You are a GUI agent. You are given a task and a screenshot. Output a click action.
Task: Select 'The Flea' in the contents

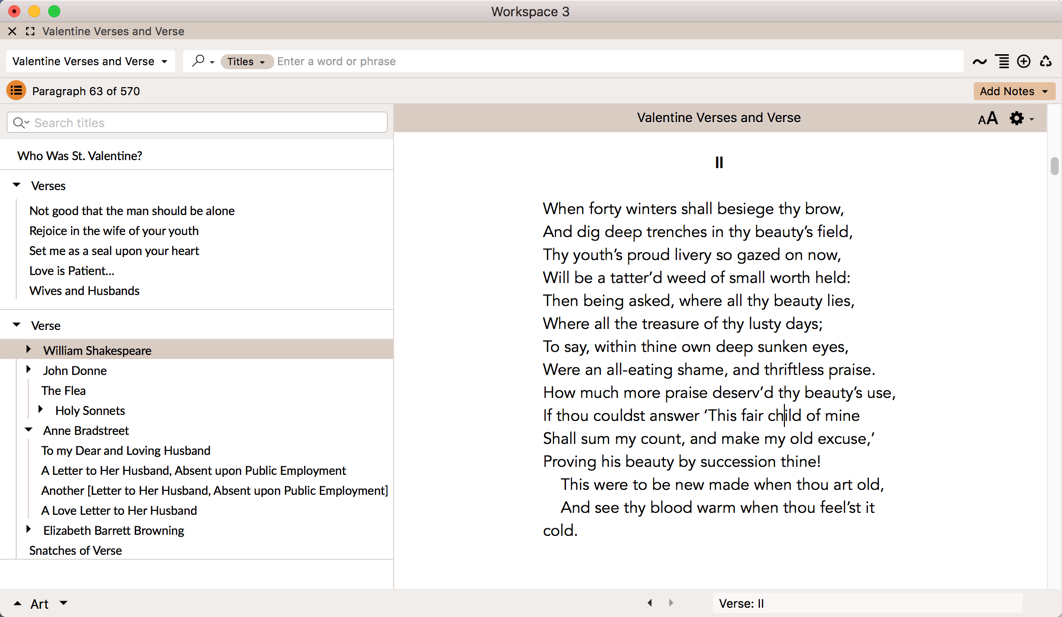(64, 391)
